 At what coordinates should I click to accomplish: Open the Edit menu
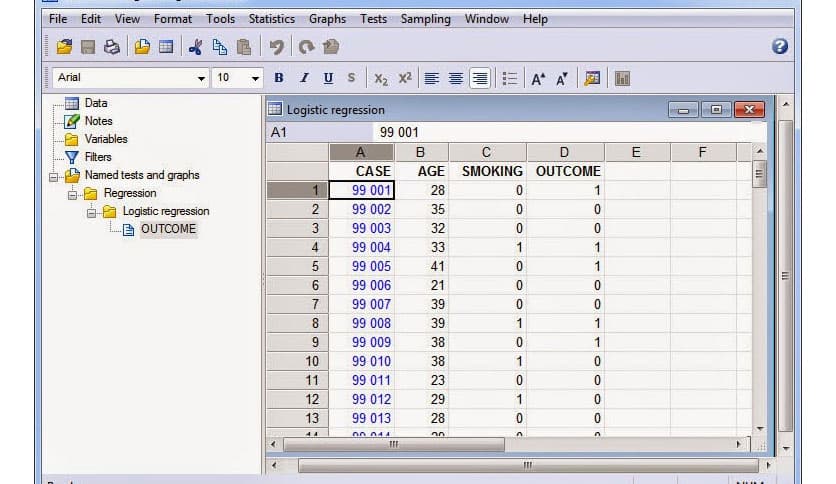coord(91,19)
